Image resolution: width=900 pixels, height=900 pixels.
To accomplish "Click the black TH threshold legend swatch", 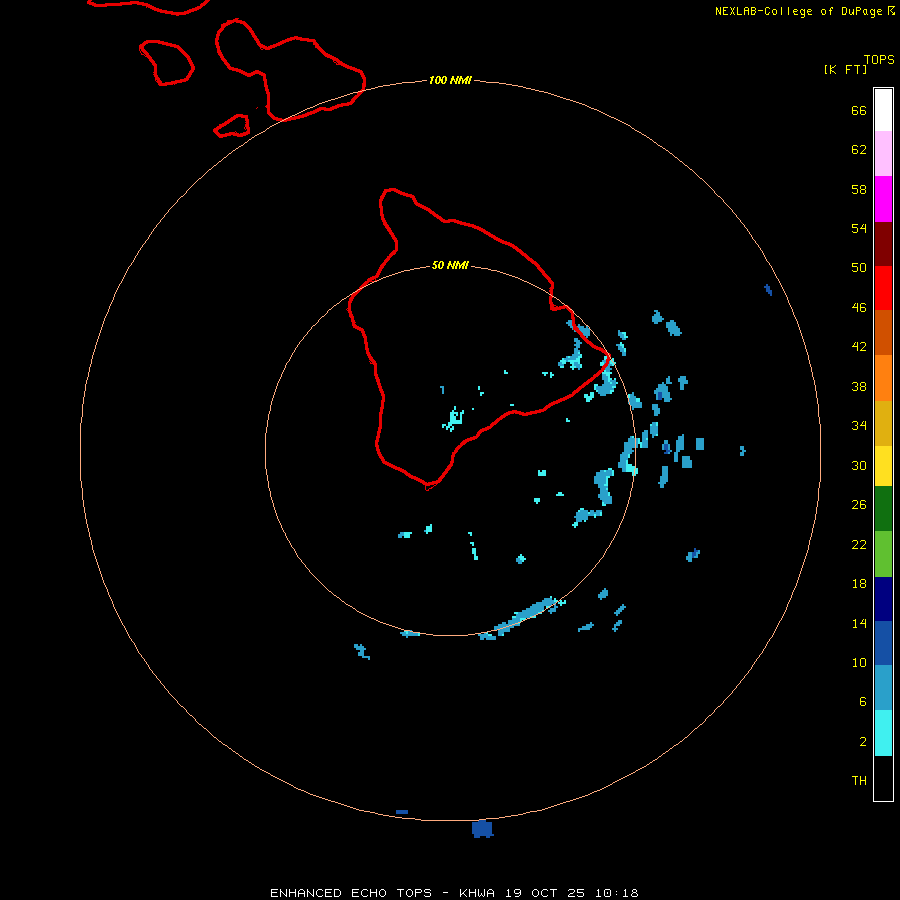I will [883, 778].
